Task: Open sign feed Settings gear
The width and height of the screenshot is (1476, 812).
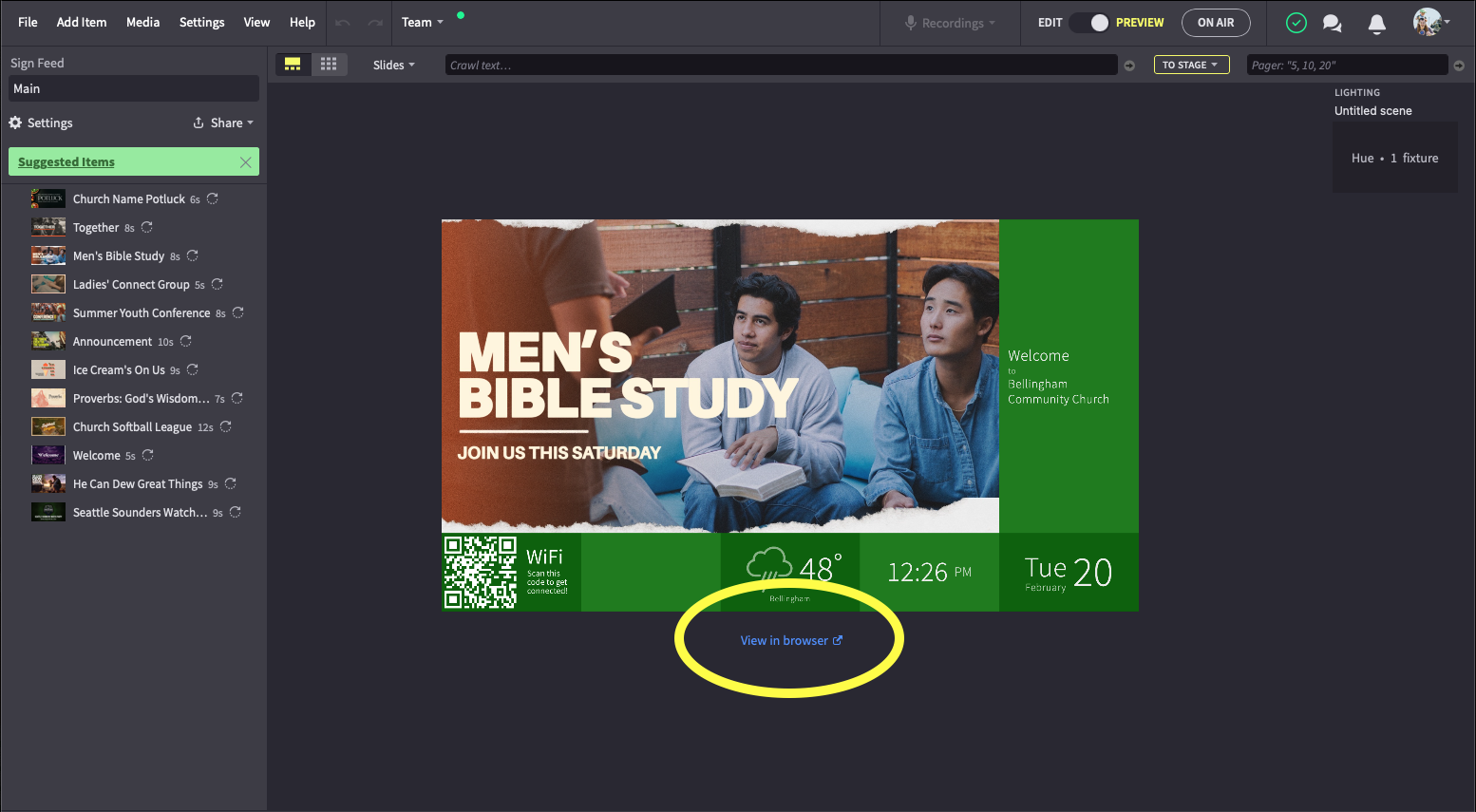Action: [x=41, y=123]
